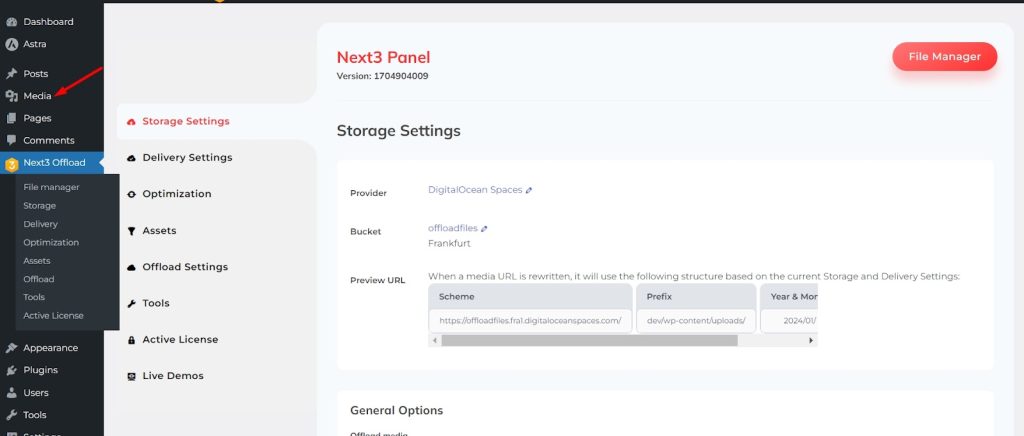Open the Appearance menu
Image resolution: width=1024 pixels, height=436 pixels.
[52, 348]
